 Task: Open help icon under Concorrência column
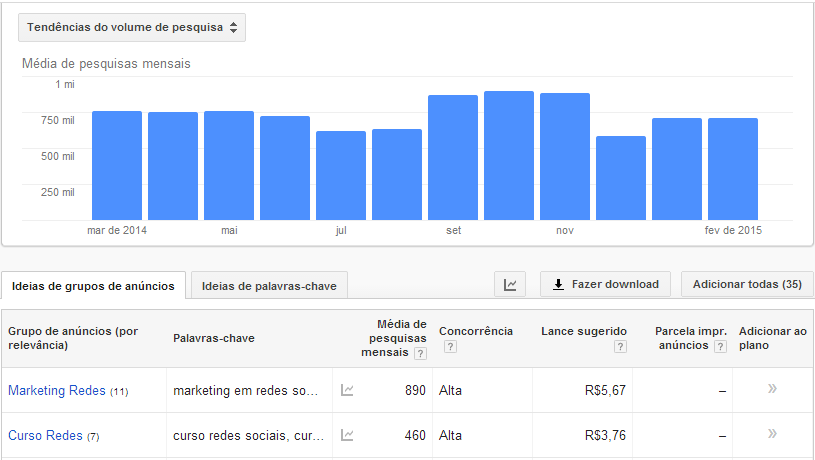450,346
